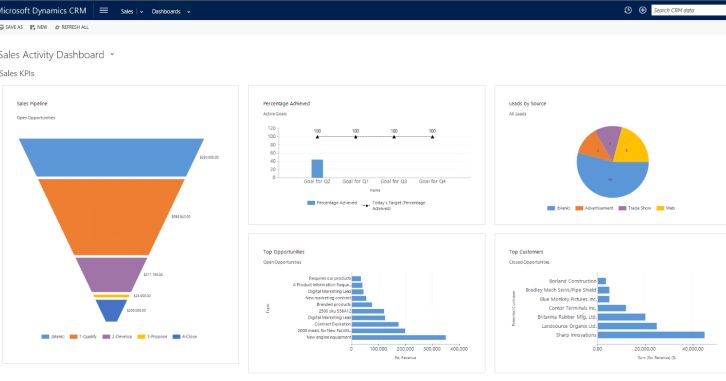Click the SAVE AS command label

click(14, 27)
